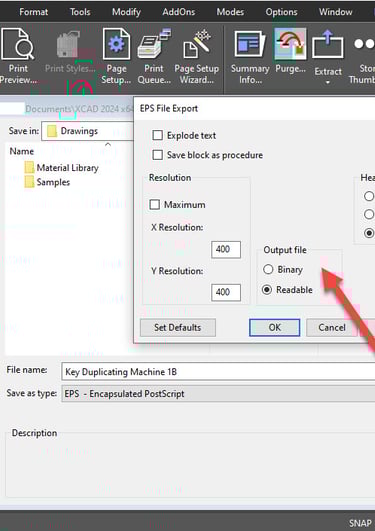Open the Material Library folder

pyautogui.click(x=62, y=168)
